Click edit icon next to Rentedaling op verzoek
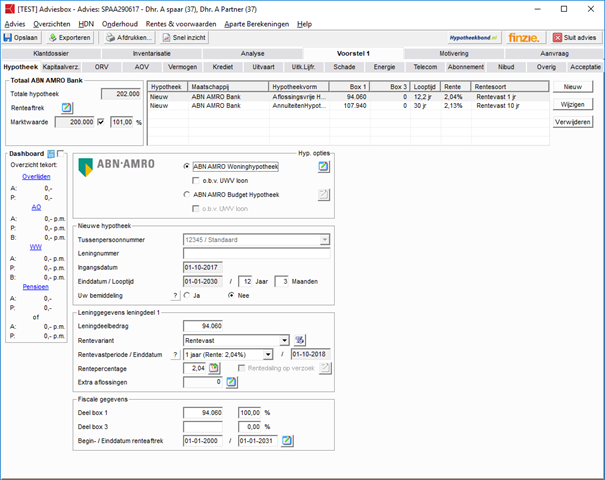 (x=325, y=368)
